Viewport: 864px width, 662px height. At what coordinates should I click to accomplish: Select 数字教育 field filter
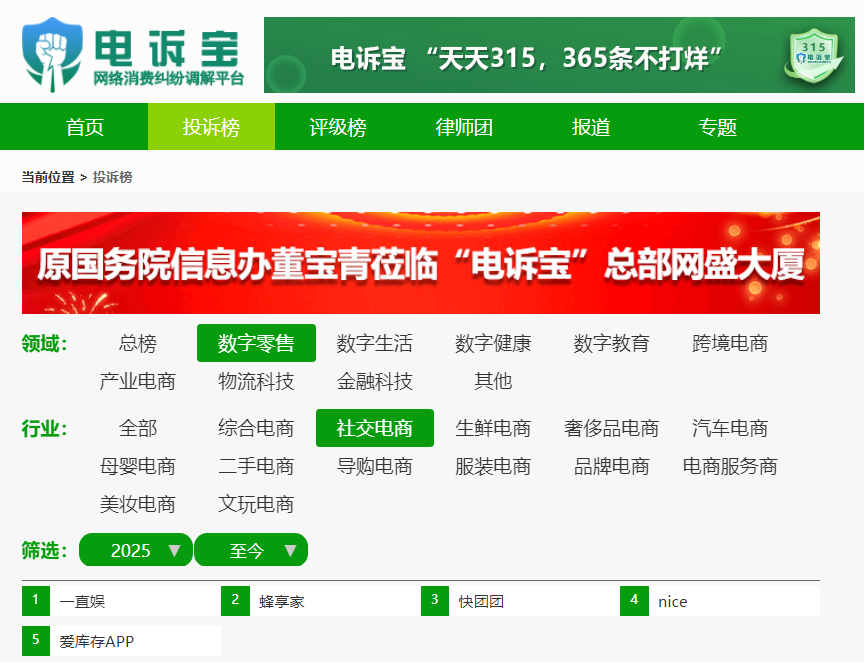[612, 343]
